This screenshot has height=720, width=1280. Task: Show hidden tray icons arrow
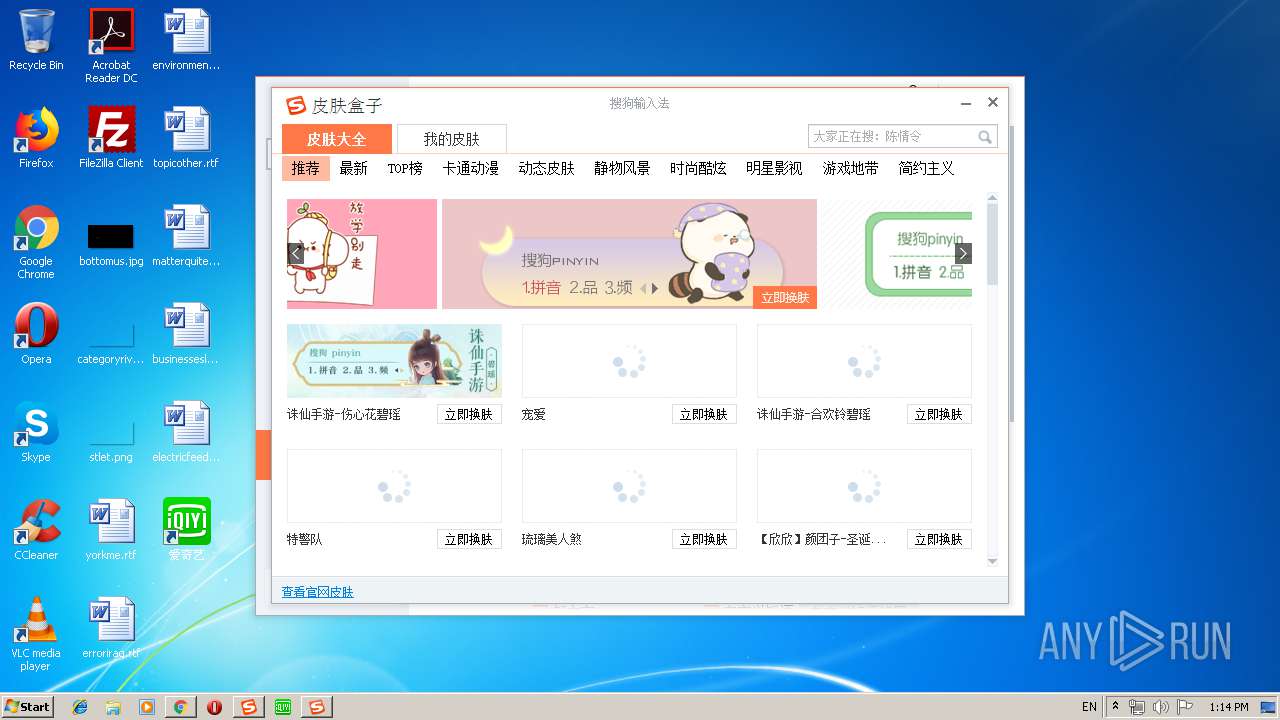click(x=1115, y=707)
